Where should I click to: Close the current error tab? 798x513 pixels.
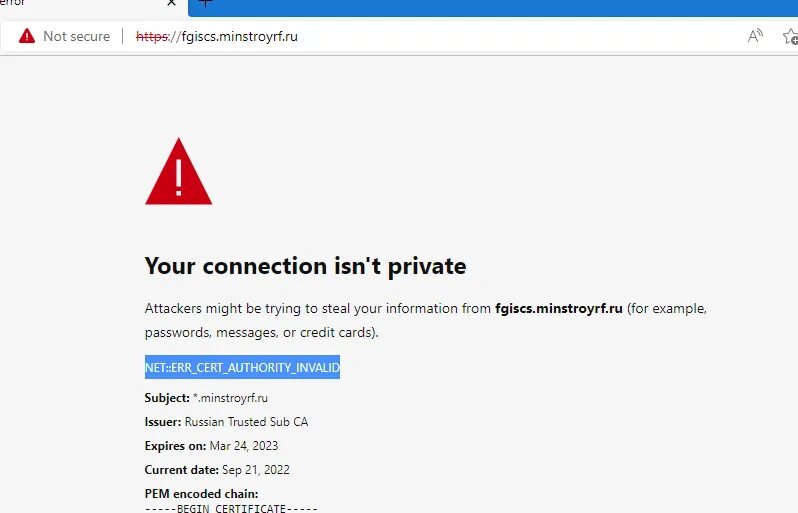coord(172,4)
